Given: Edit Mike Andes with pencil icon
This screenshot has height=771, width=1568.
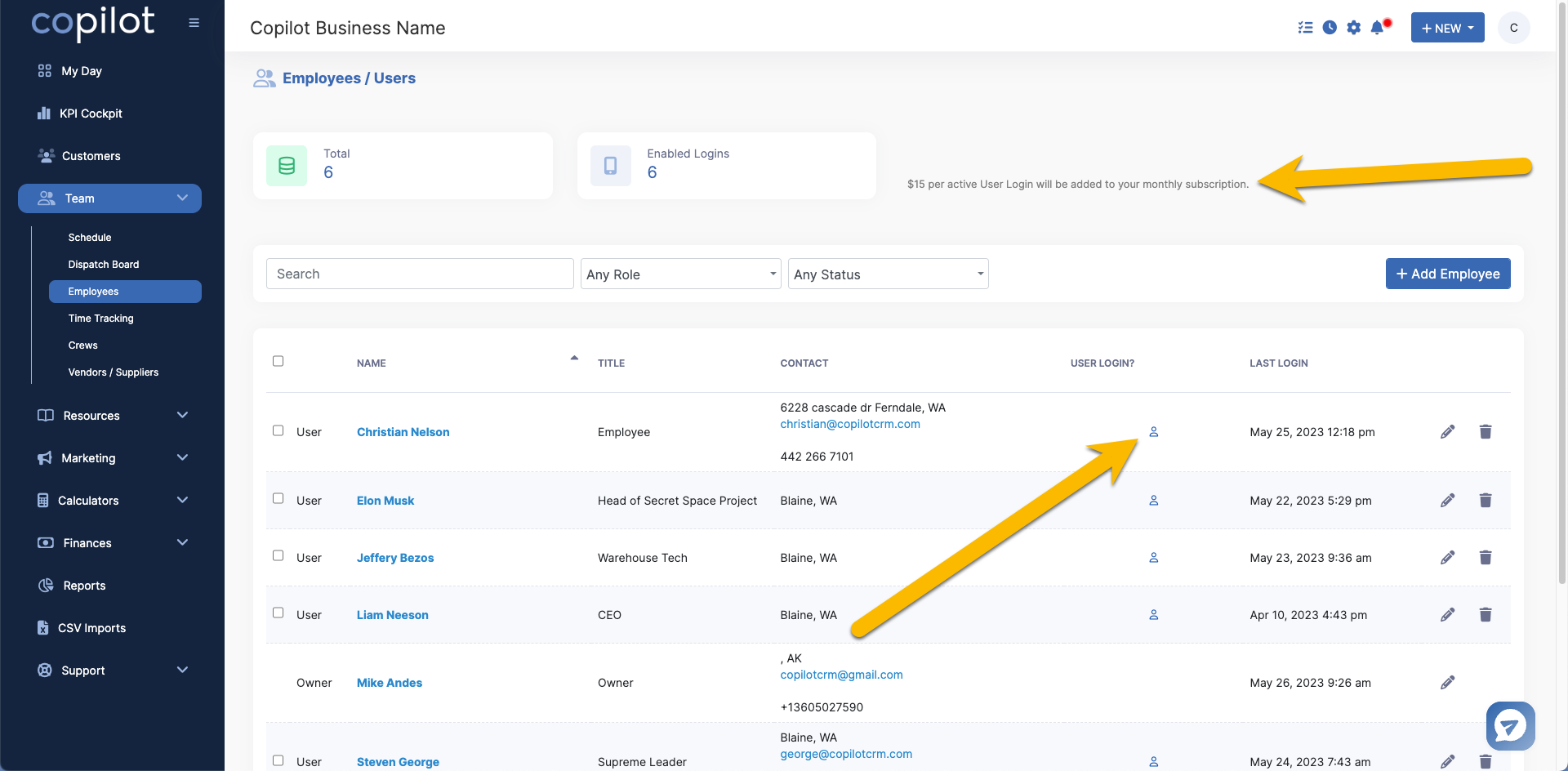Looking at the screenshot, I should click(x=1447, y=683).
